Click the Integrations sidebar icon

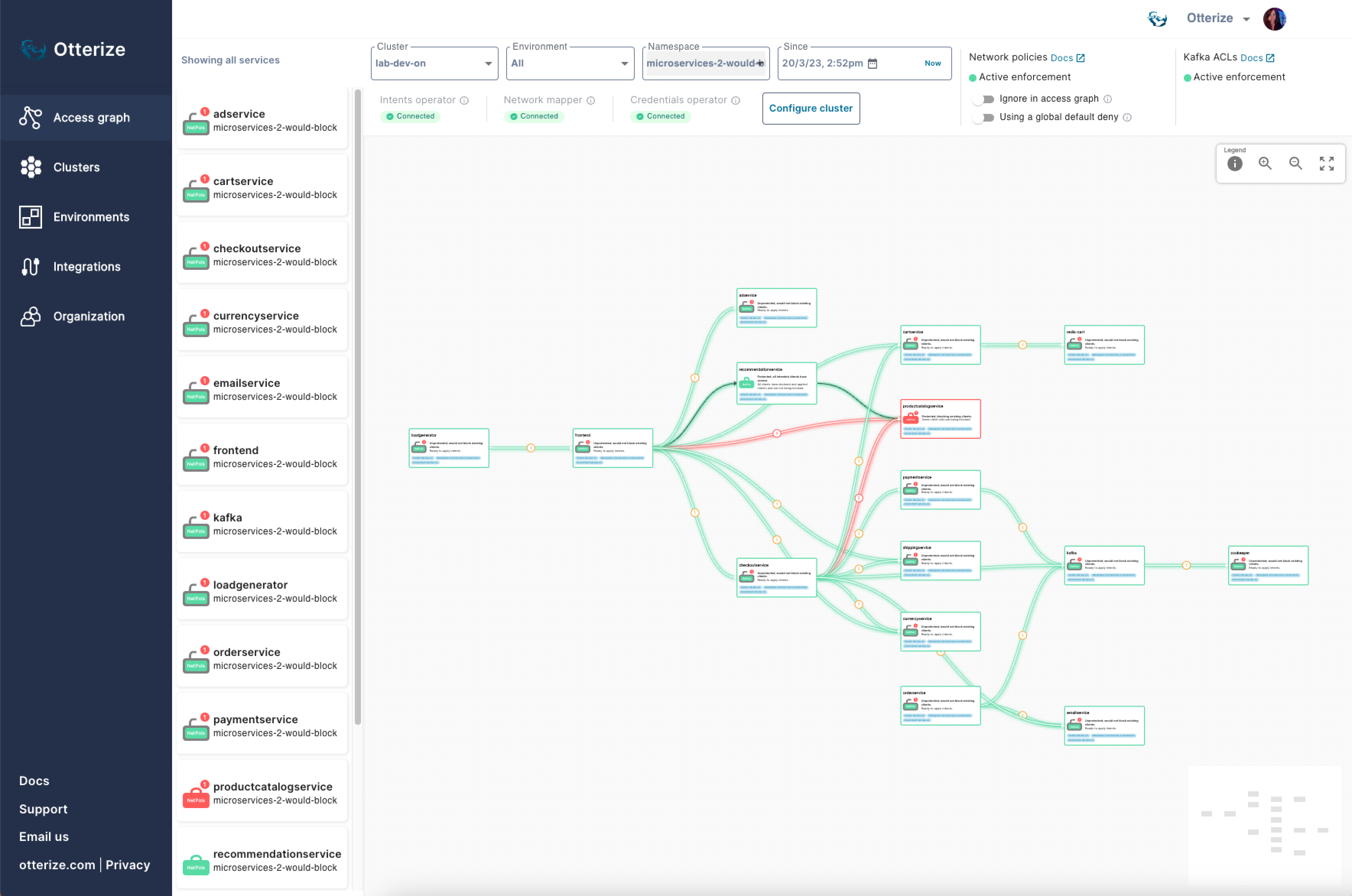point(30,267)
